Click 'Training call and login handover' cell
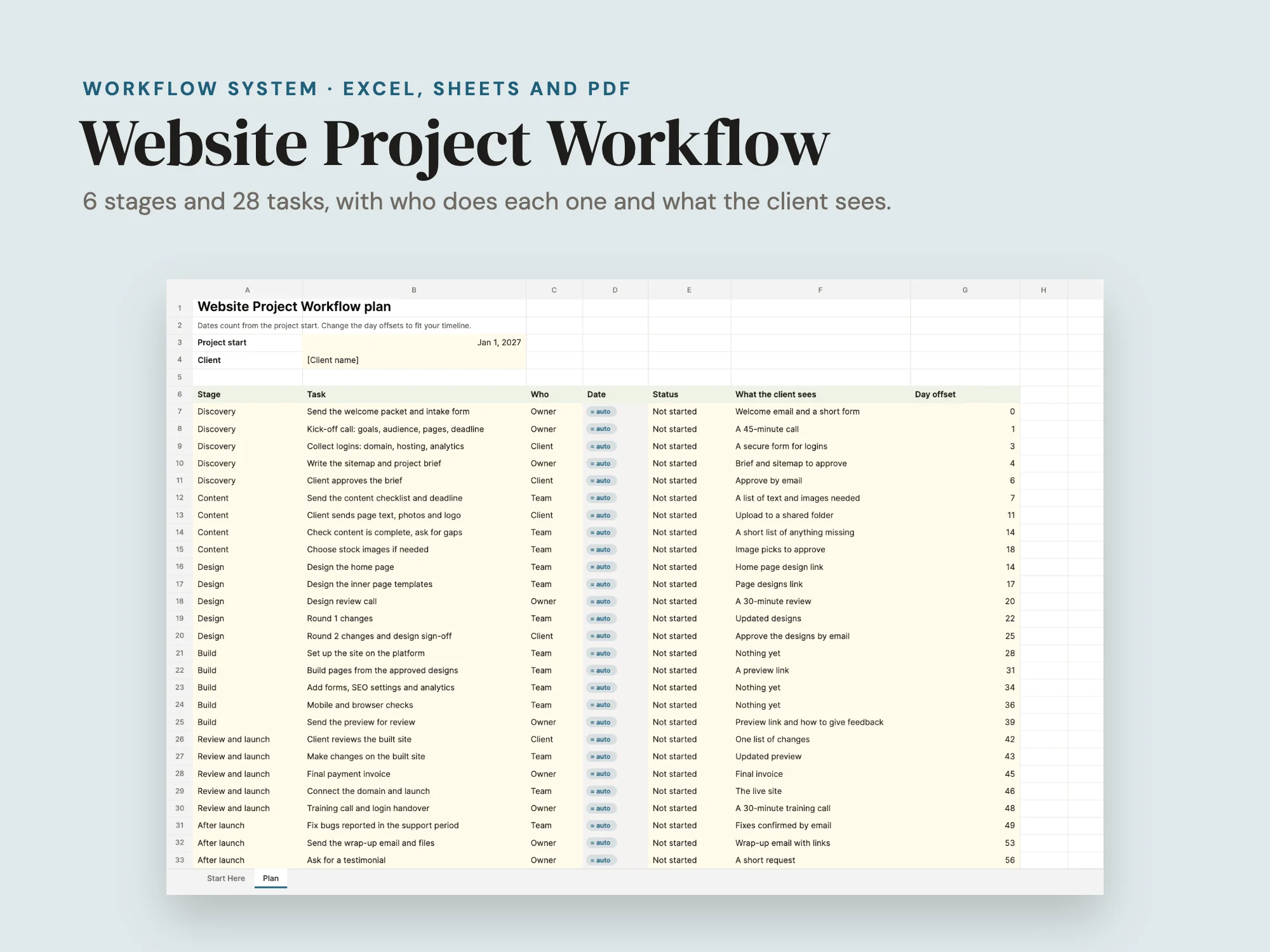 coord(414,809)
